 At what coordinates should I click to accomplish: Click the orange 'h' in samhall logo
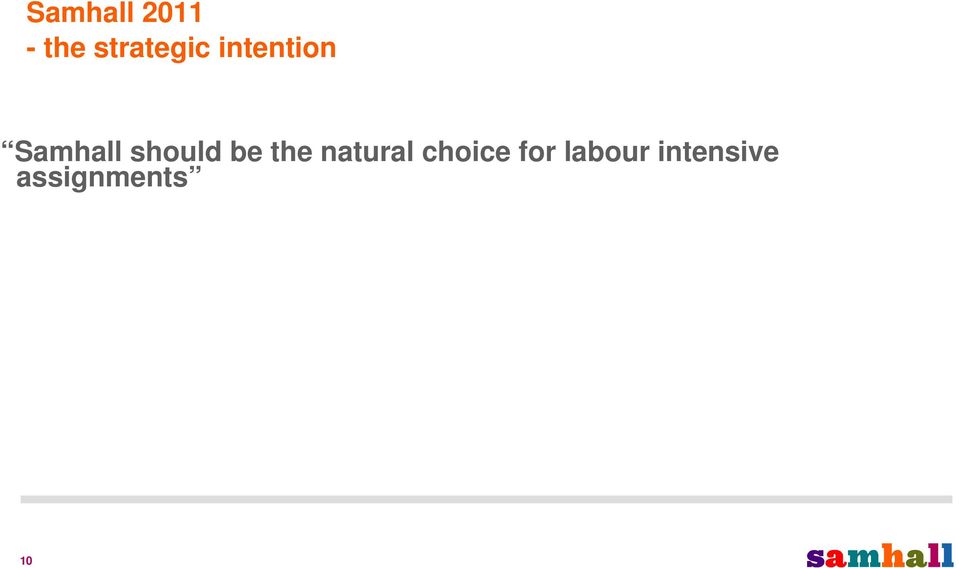pos(893,555)
